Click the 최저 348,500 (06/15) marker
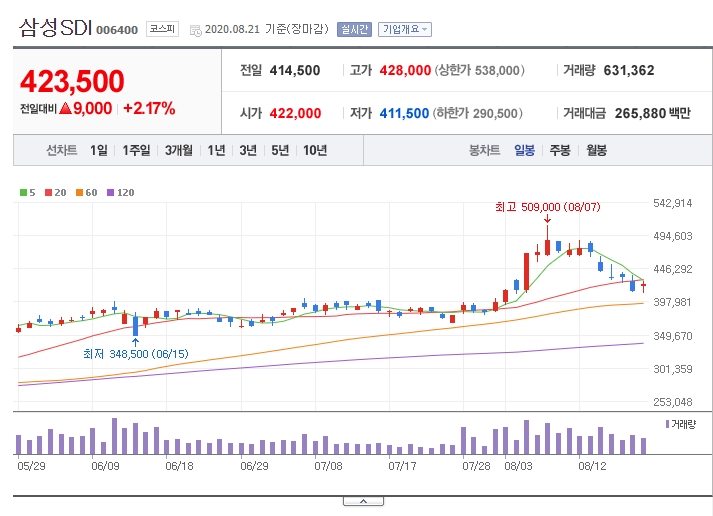 coord(136,354)
